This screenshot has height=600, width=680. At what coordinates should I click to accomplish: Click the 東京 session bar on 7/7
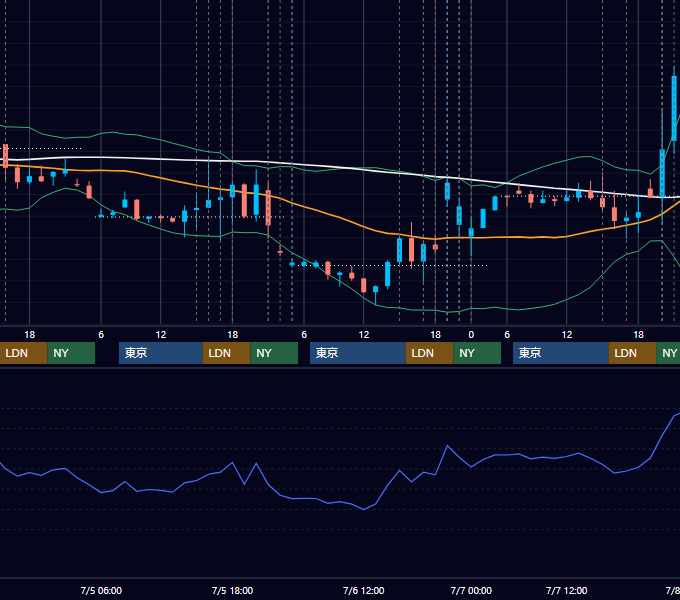click(x=561, y=353)
